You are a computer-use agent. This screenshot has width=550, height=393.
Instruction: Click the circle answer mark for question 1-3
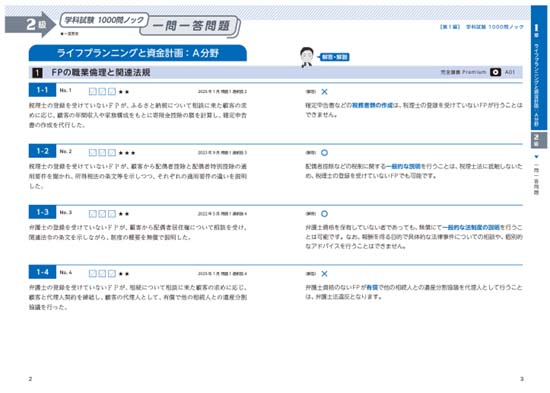point(324,213)
